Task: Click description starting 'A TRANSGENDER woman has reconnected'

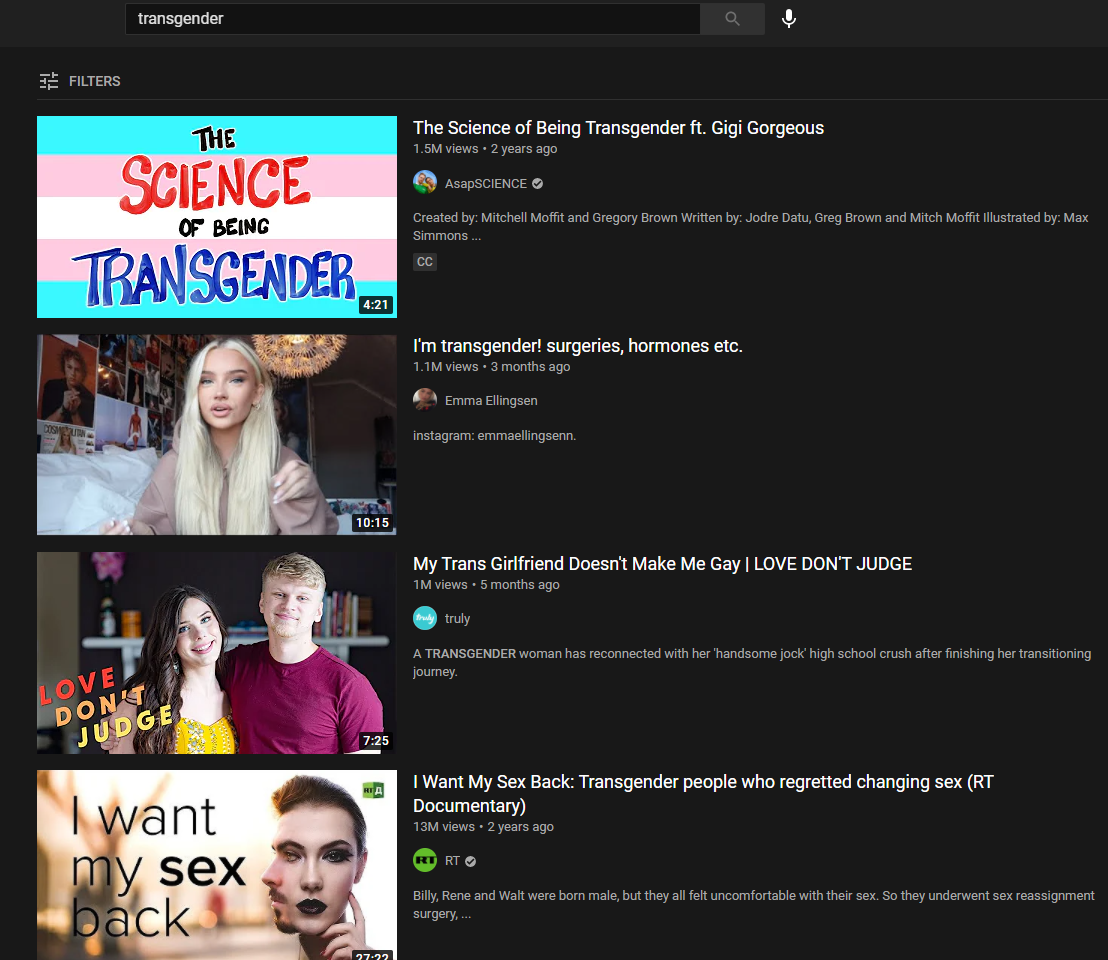Action: click(752, 663)
